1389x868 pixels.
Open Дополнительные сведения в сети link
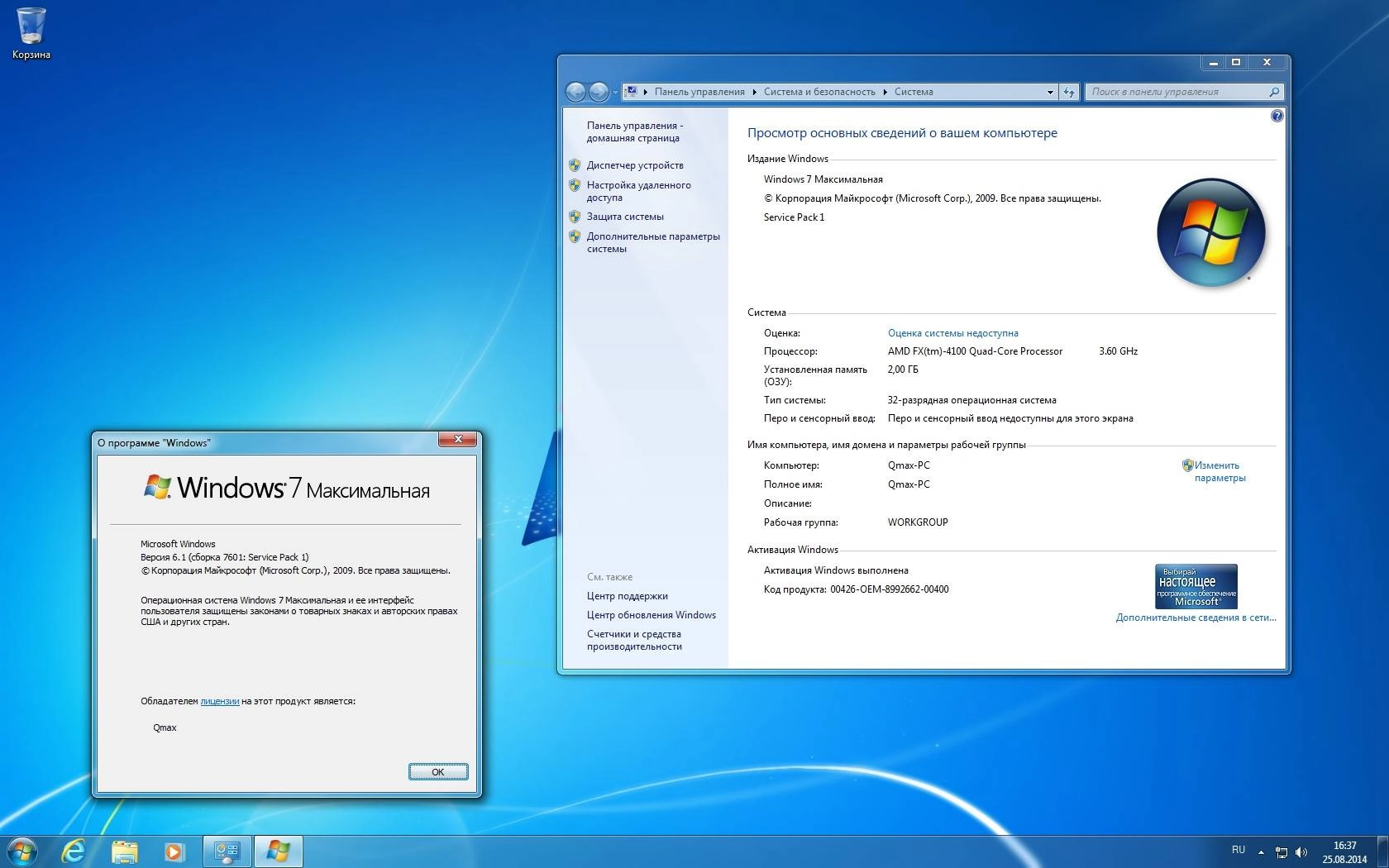(x=1196, y=618)
